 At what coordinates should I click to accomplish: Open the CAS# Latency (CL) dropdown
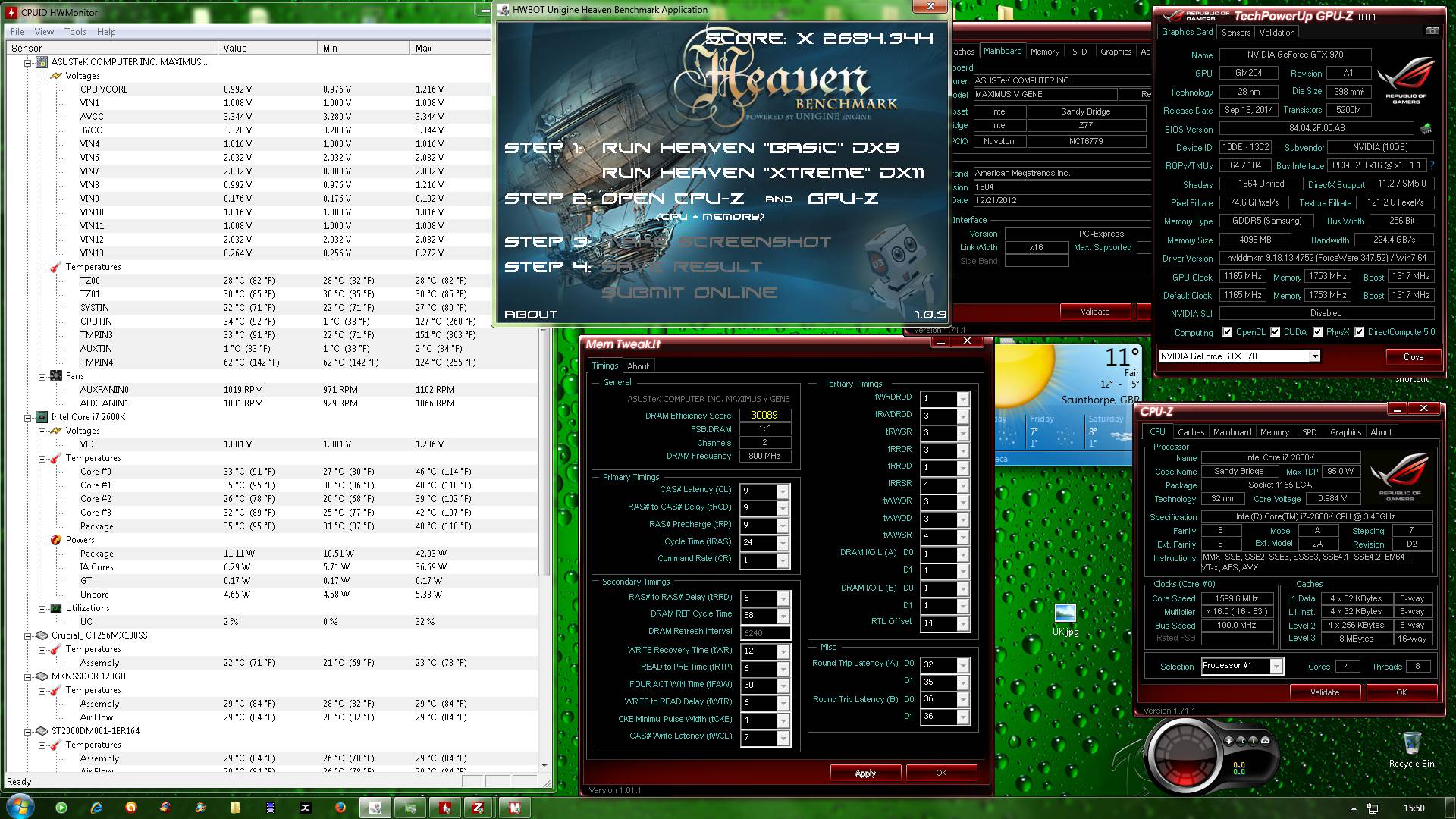(x=783, y=491)
